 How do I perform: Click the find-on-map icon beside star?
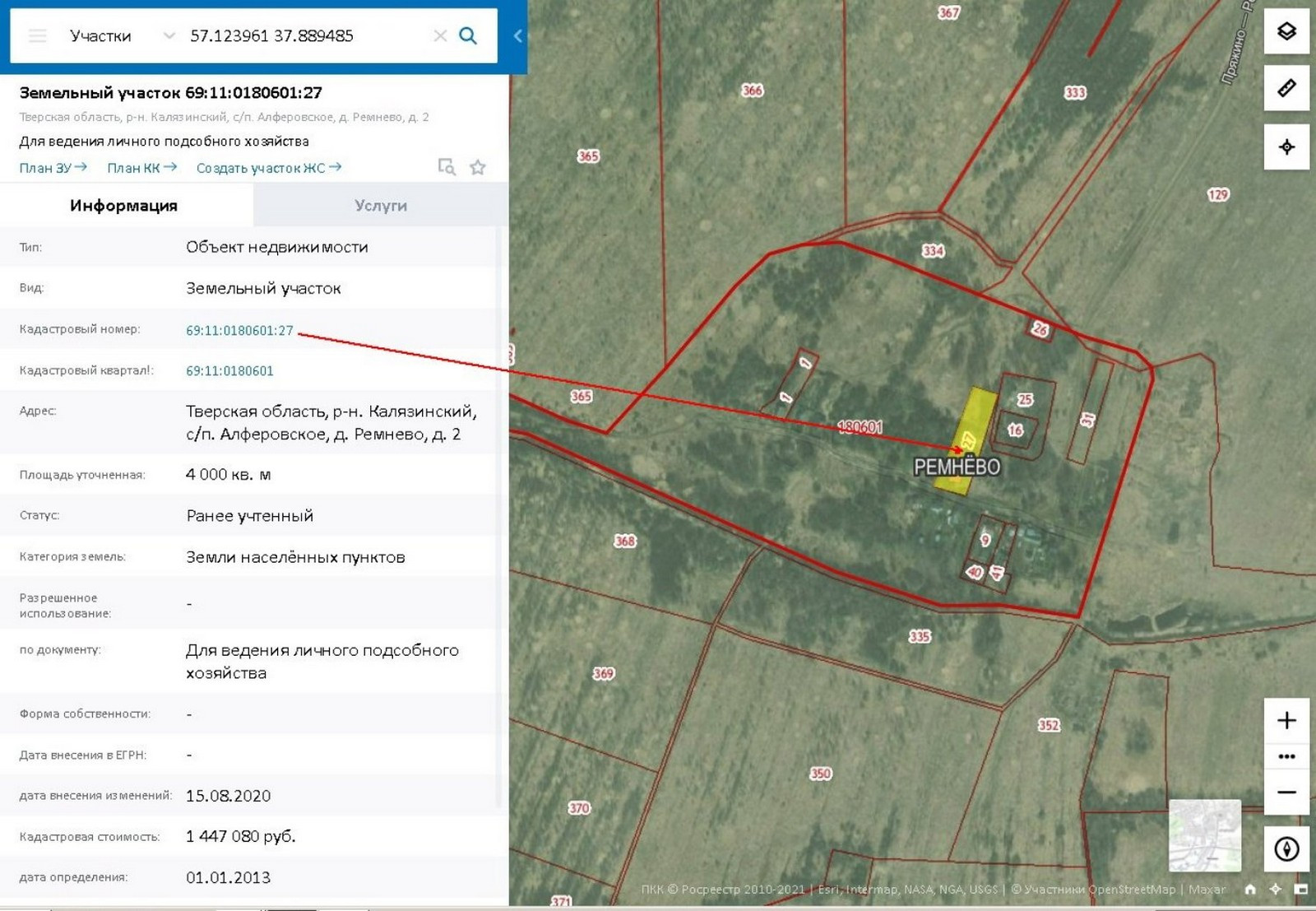pos(447,168)
